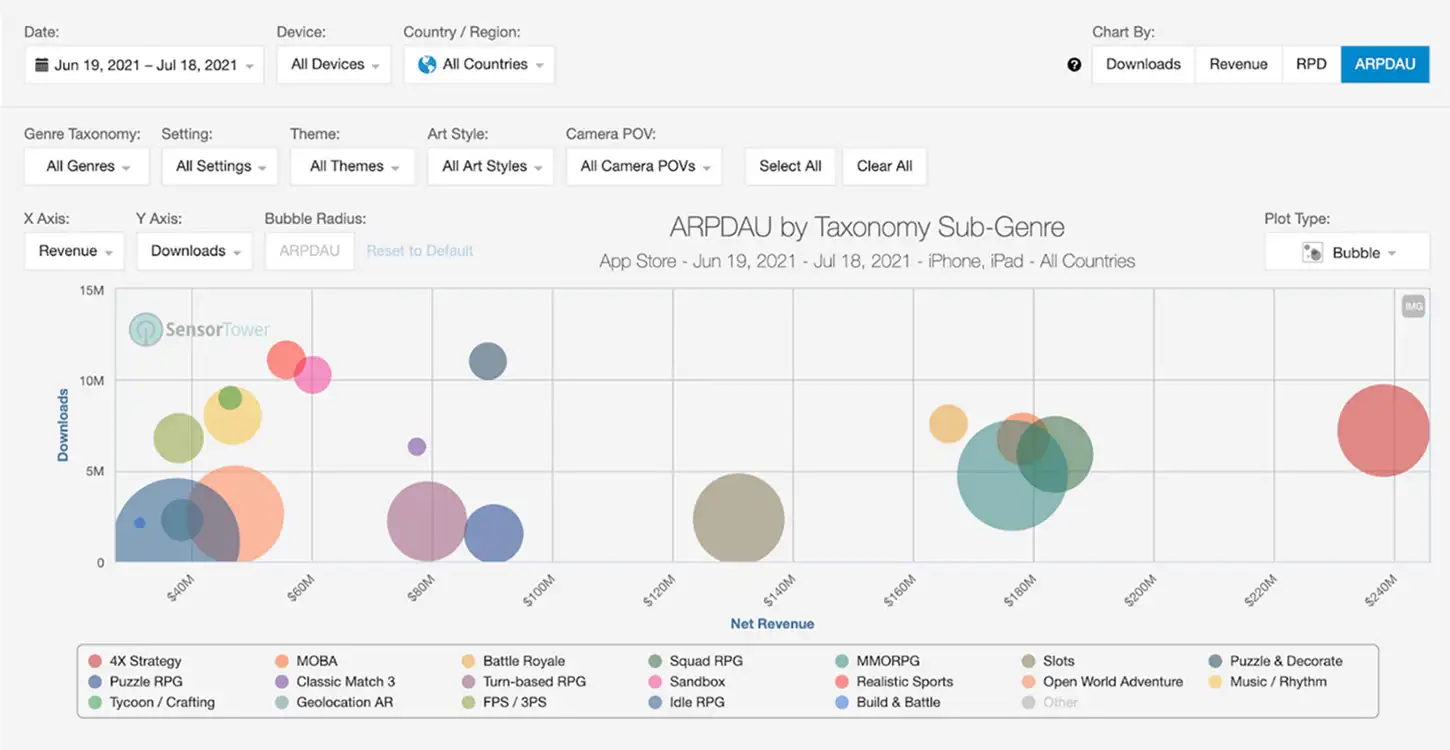Image resolution: width=1450 pixels, height=750 pixels.
Task: Open the X Axis Revenue dropdown
Action: tap(74, 251)
